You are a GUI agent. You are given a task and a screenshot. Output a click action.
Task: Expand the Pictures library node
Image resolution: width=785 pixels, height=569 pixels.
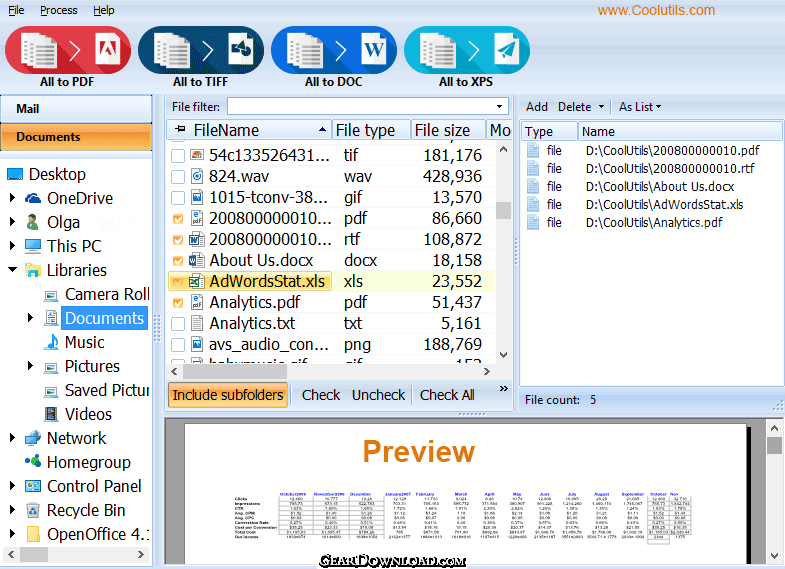[31, 366]
